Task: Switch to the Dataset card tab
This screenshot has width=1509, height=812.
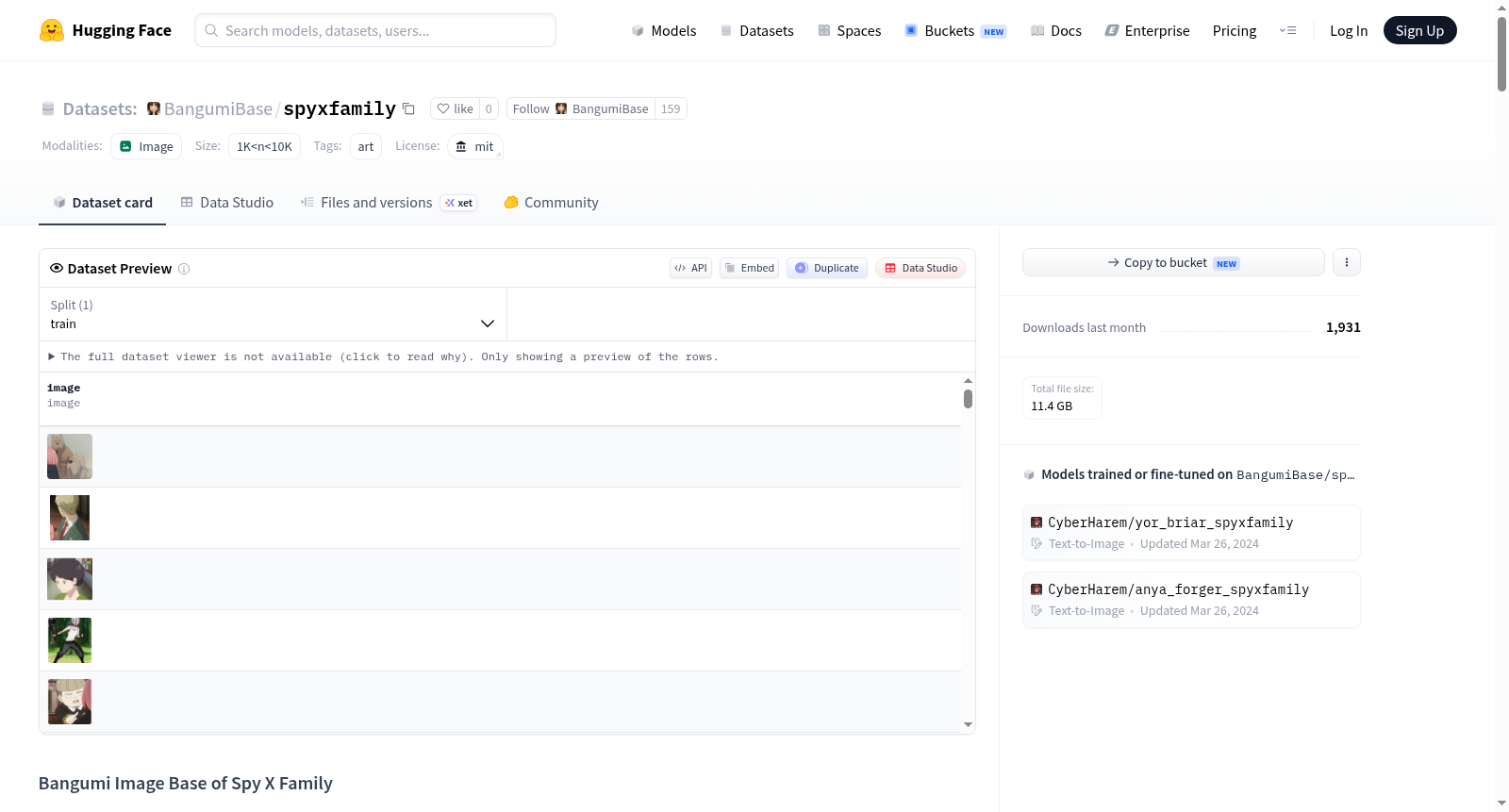Action: pyautogui.click(x=103, y=202)
